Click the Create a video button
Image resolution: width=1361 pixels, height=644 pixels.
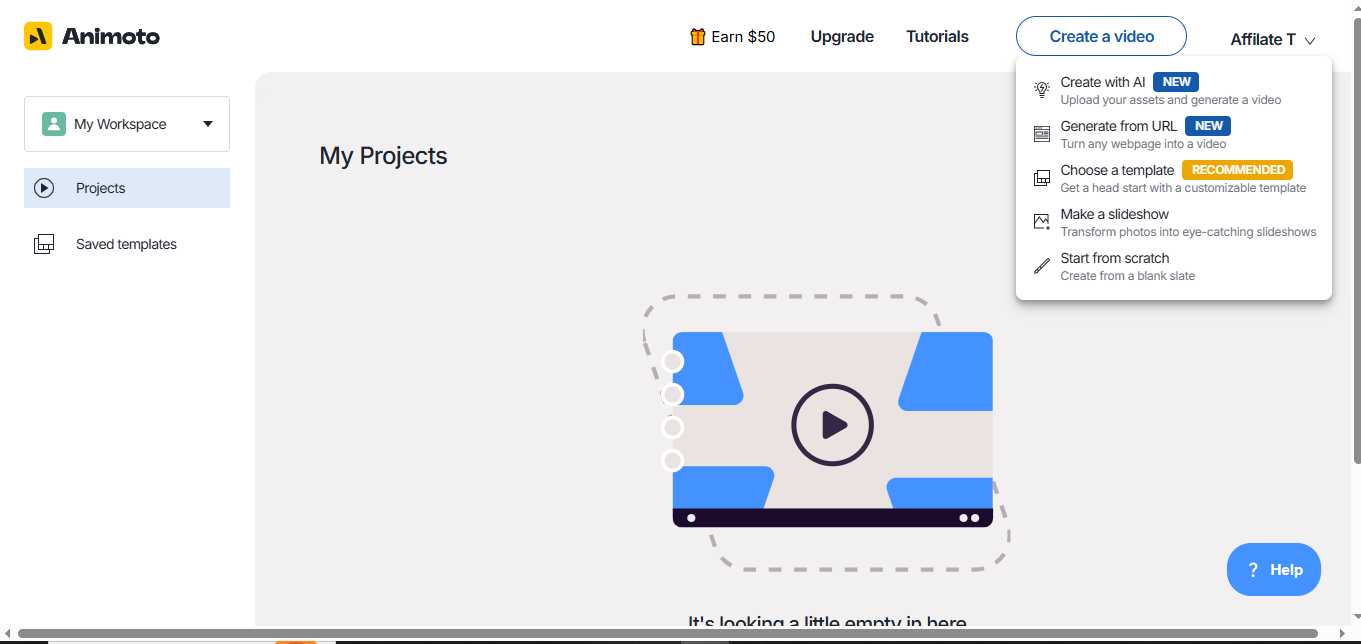1101,36
